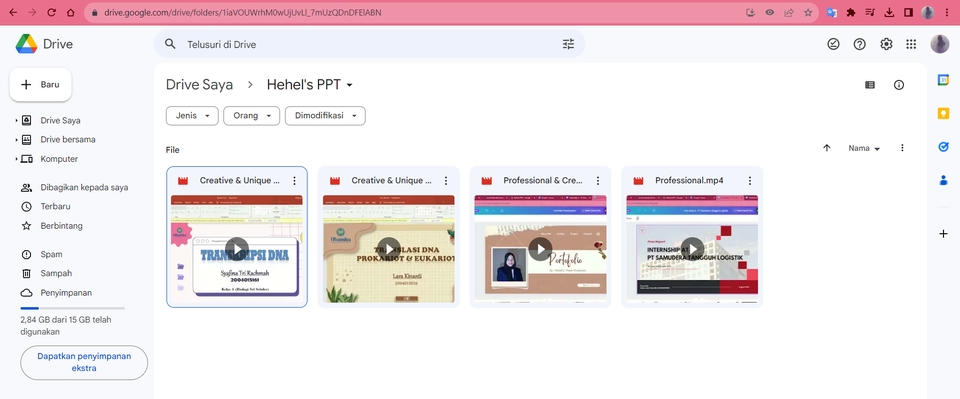Click the storage usage bar
The image size is (960, 399).
72,308
